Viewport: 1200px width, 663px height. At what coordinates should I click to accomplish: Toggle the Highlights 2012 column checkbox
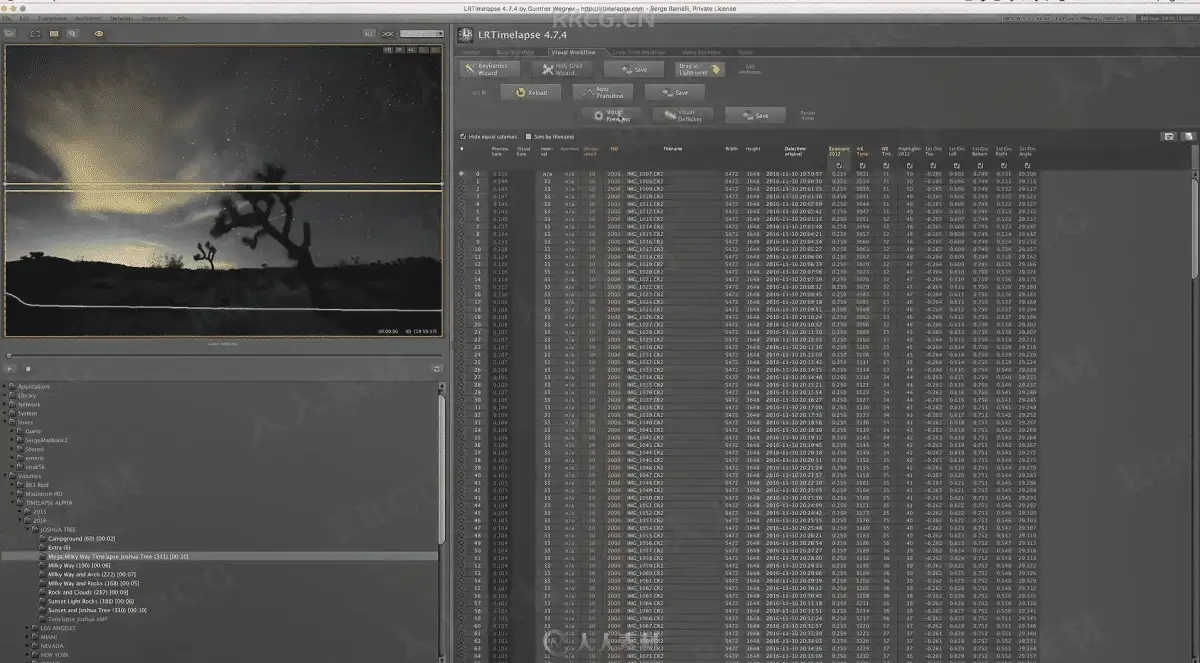click(910, 165)
